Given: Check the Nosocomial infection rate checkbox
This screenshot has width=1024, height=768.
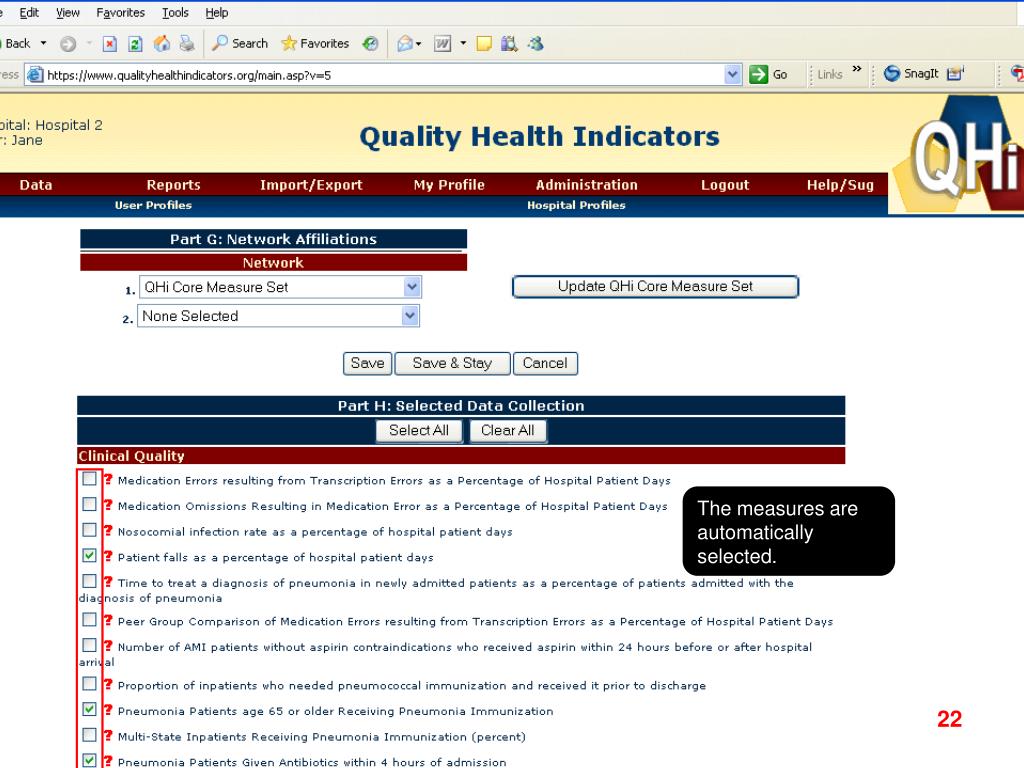Looking at the screenshot, I should 89,530.
